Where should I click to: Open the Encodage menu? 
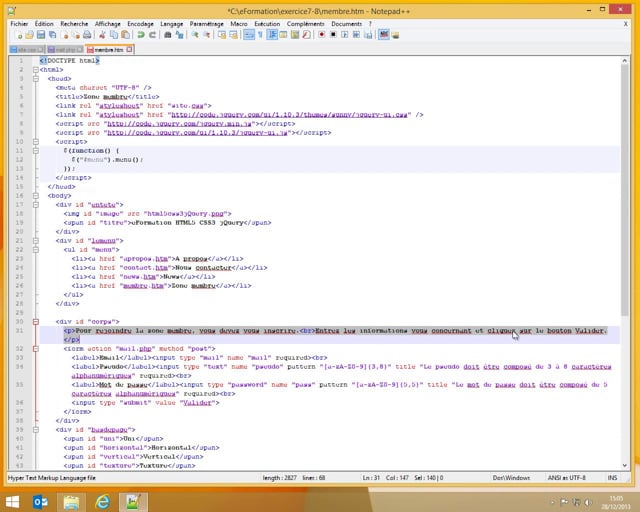140,24
